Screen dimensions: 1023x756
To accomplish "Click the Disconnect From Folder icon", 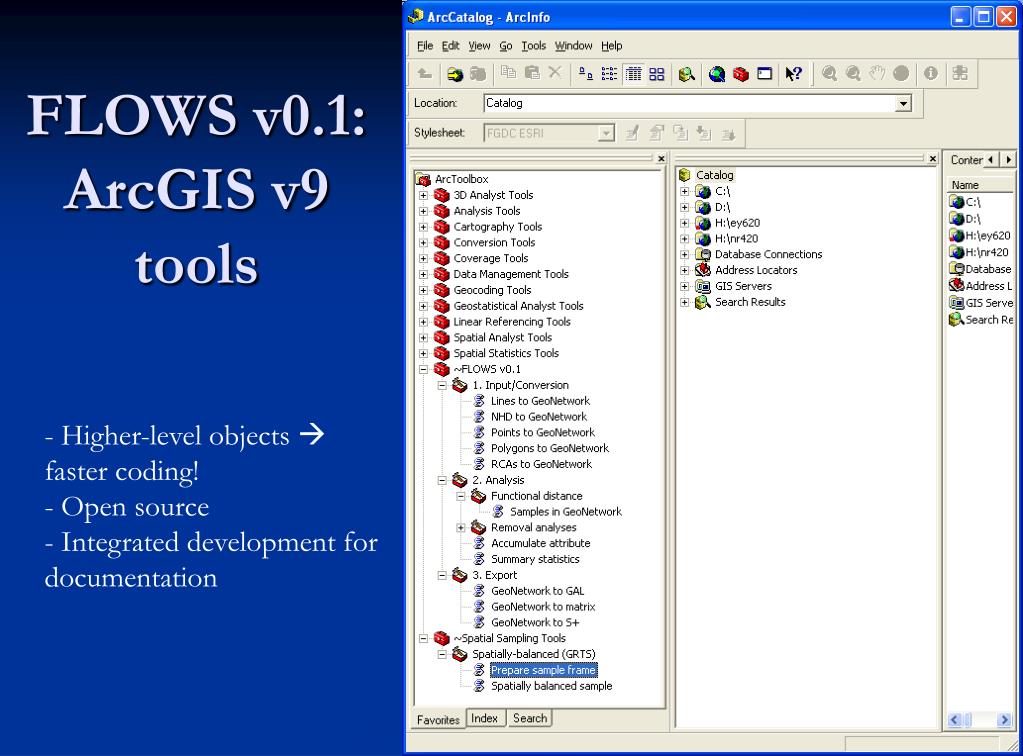I will [478, 74].
